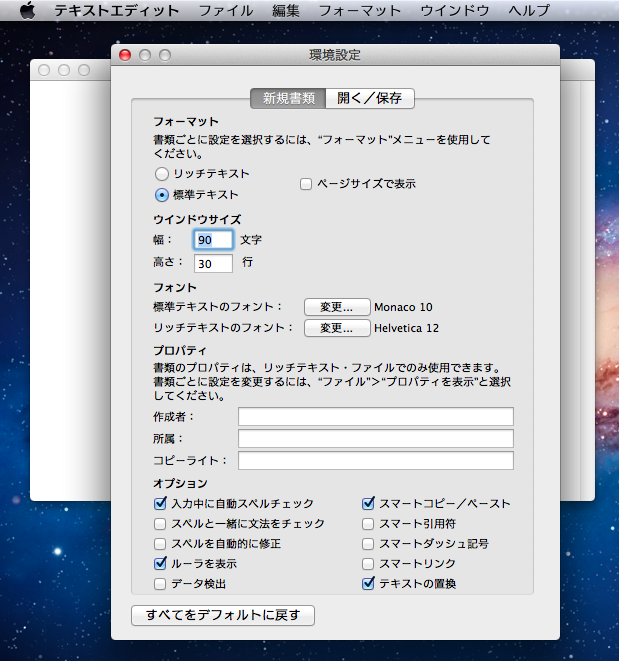Uncheck スマートコピー／ペースト
The height and width of the screenshot is (661, 619).
coord(368,503)
